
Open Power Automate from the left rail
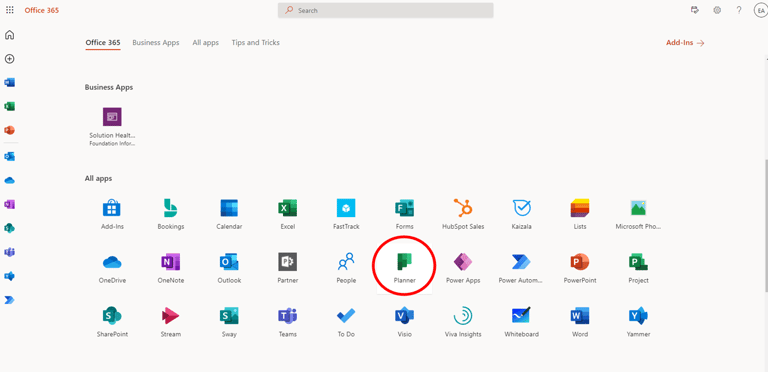[x=9, y=300]
